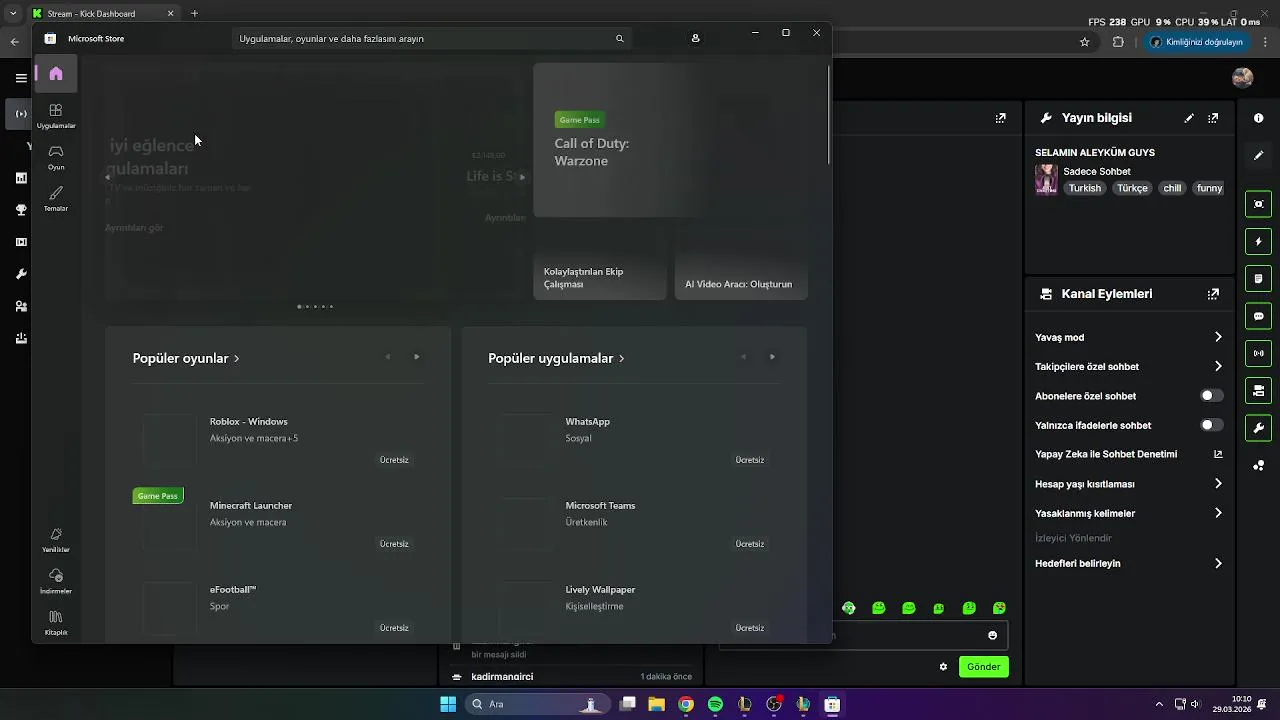Toggle the wrench panel icon in right rail
The width and height of the screenshot is (1280, 720).
(x=1258, y=428)
